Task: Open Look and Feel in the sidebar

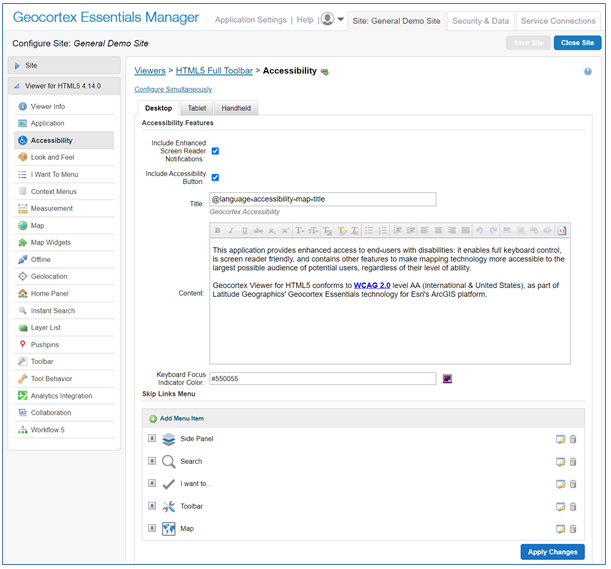Action: pos(64,157)
